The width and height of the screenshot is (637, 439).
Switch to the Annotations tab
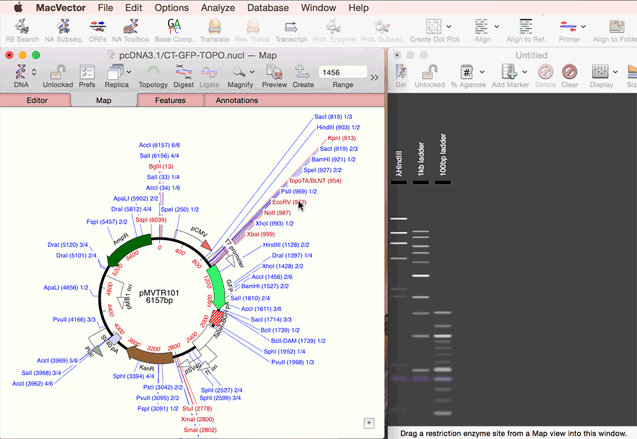pos(237,100)
